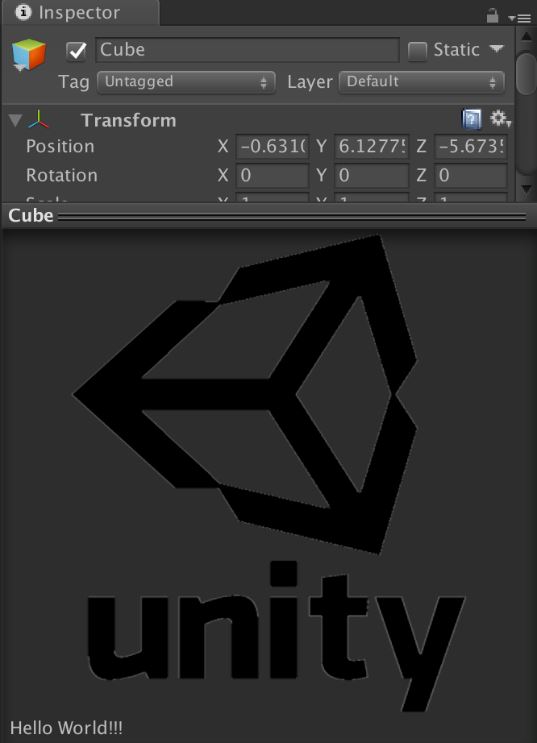This screenshot has height=743, width=537.
Task: Click the Cube name input field
Action: (247, 50)
